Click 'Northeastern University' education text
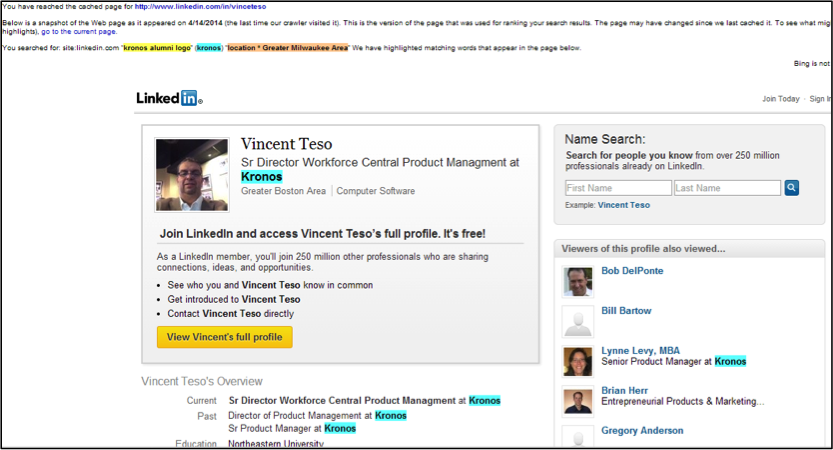Screen dimensions: 833x450 [x=276, y=444]
